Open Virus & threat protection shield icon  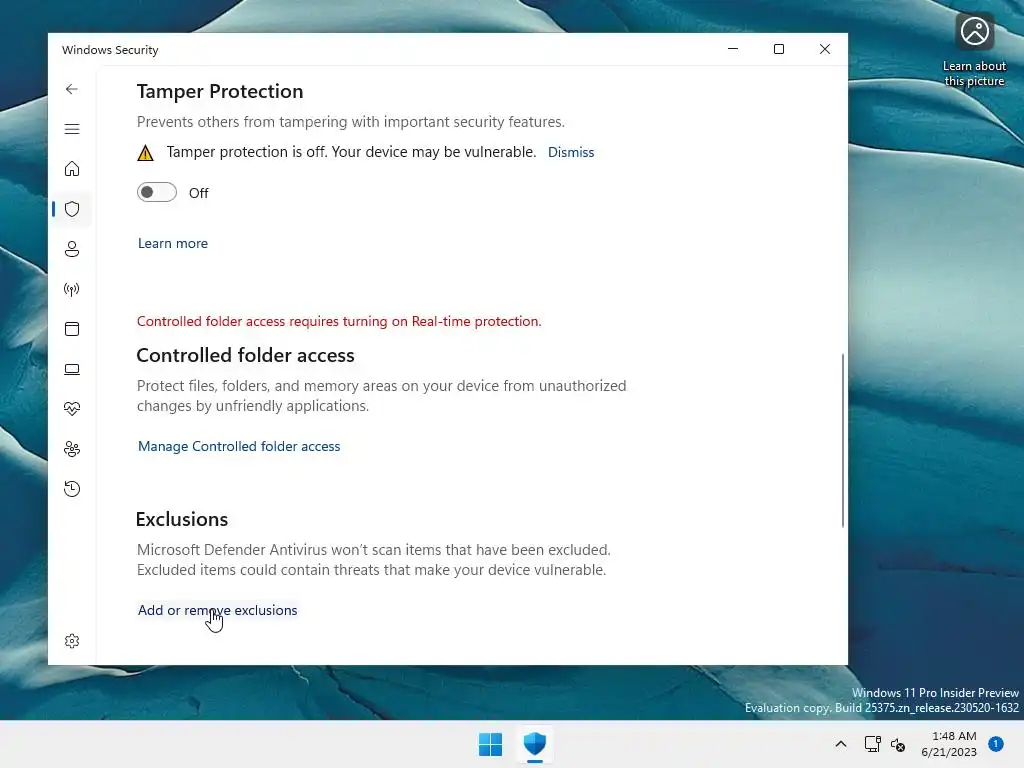click(72, 209)
